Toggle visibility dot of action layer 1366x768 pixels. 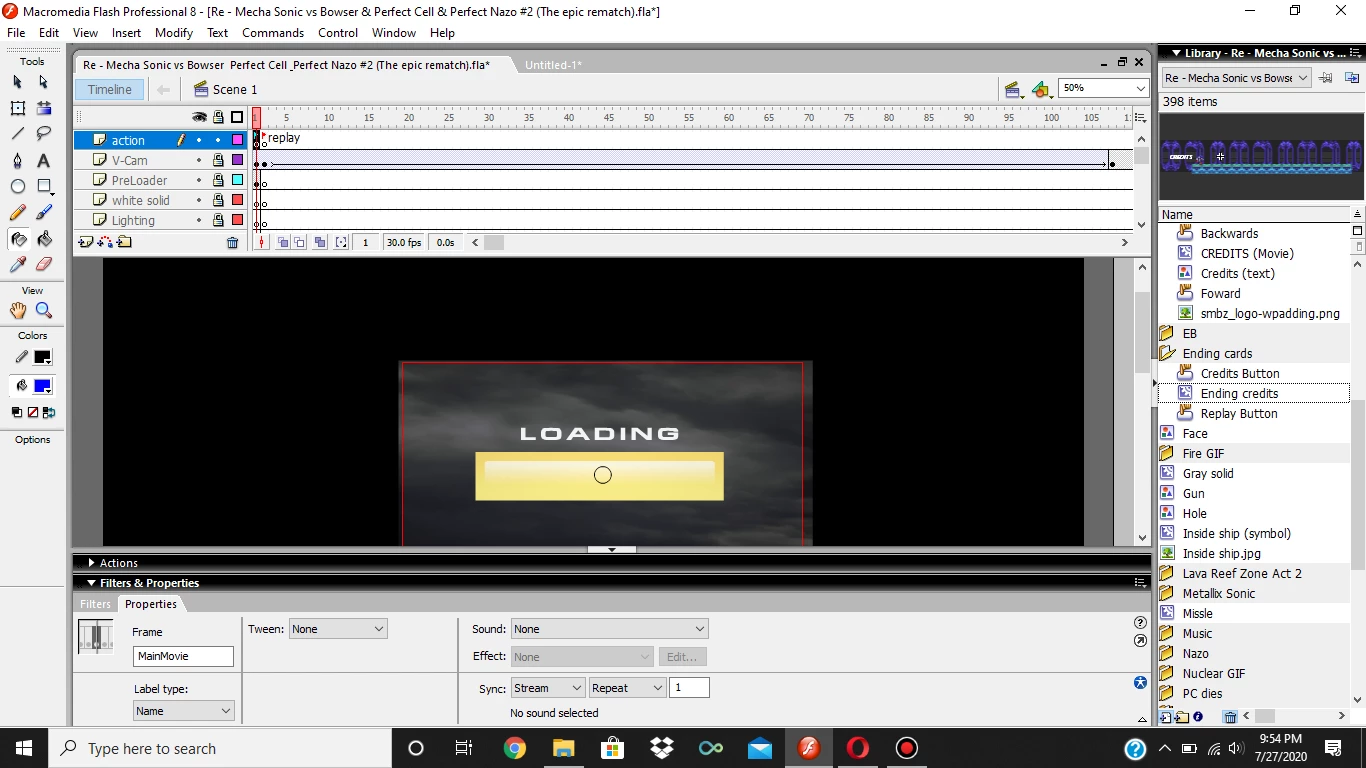(199, 140)
